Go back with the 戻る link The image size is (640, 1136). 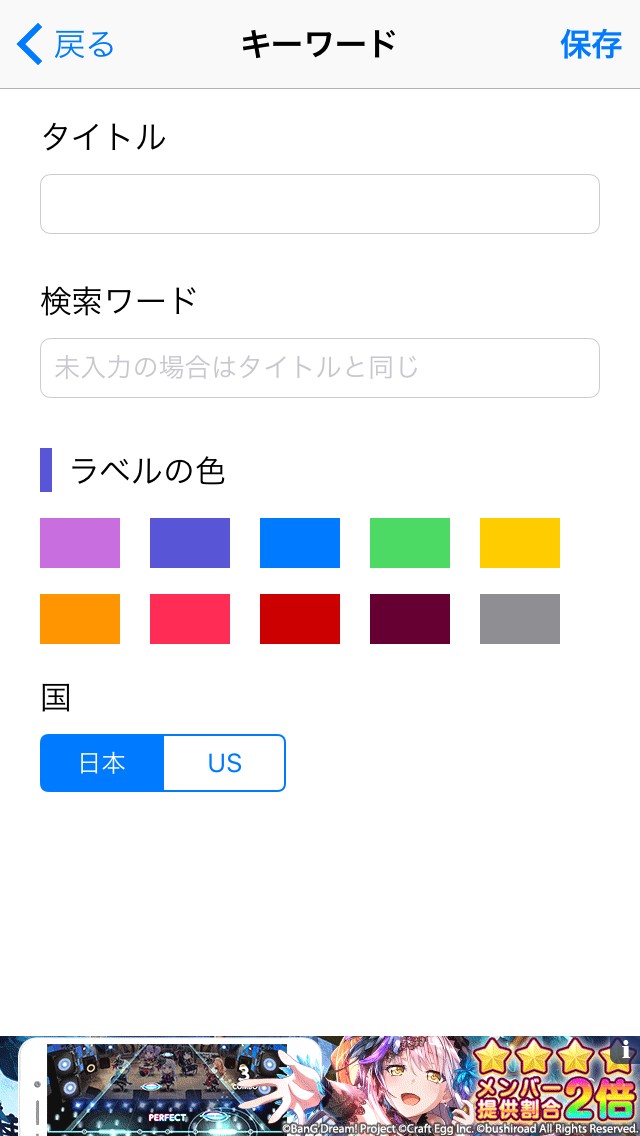click(x=84, y=45)
